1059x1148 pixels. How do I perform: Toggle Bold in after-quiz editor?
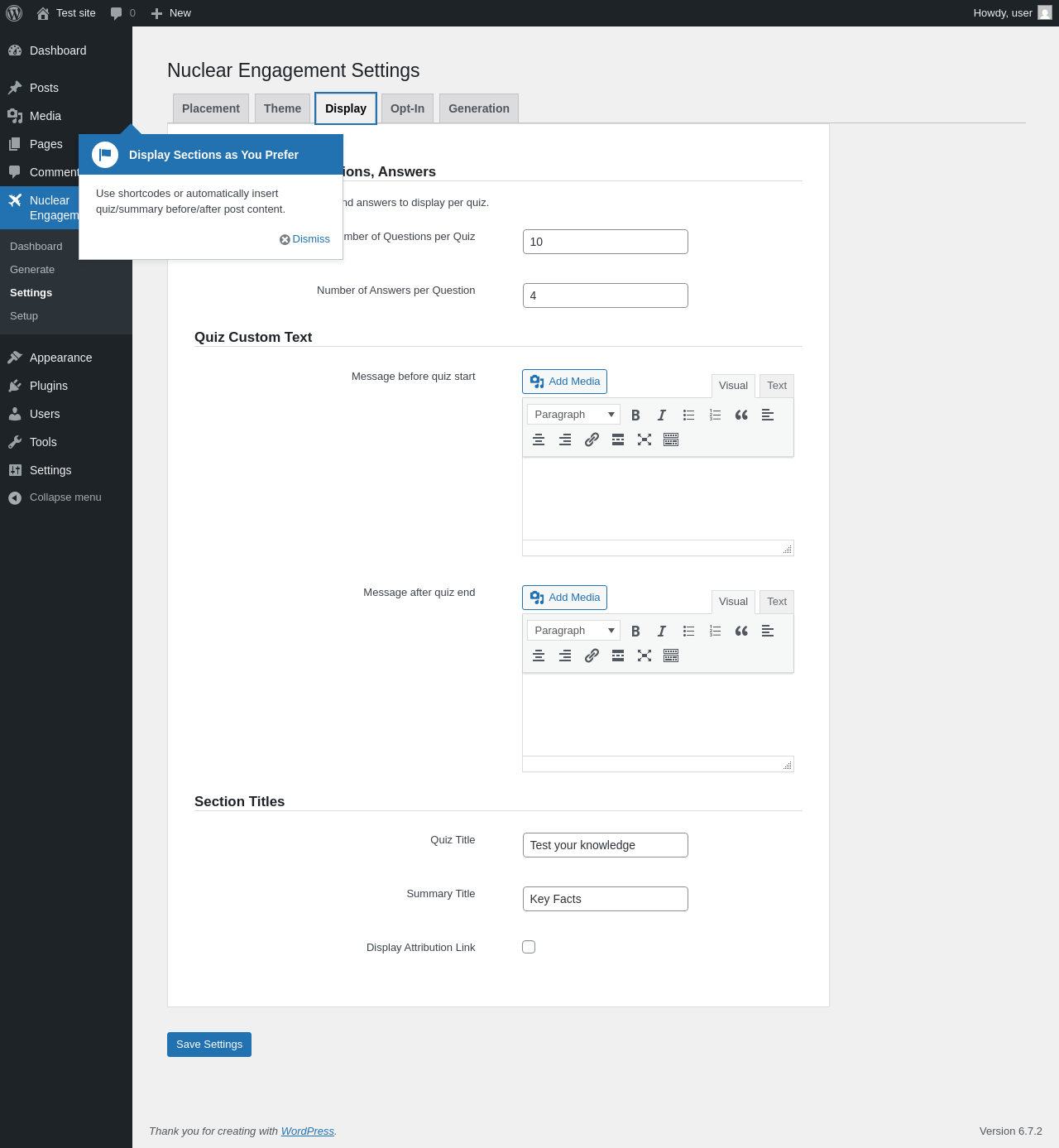(x=635, y=631)
